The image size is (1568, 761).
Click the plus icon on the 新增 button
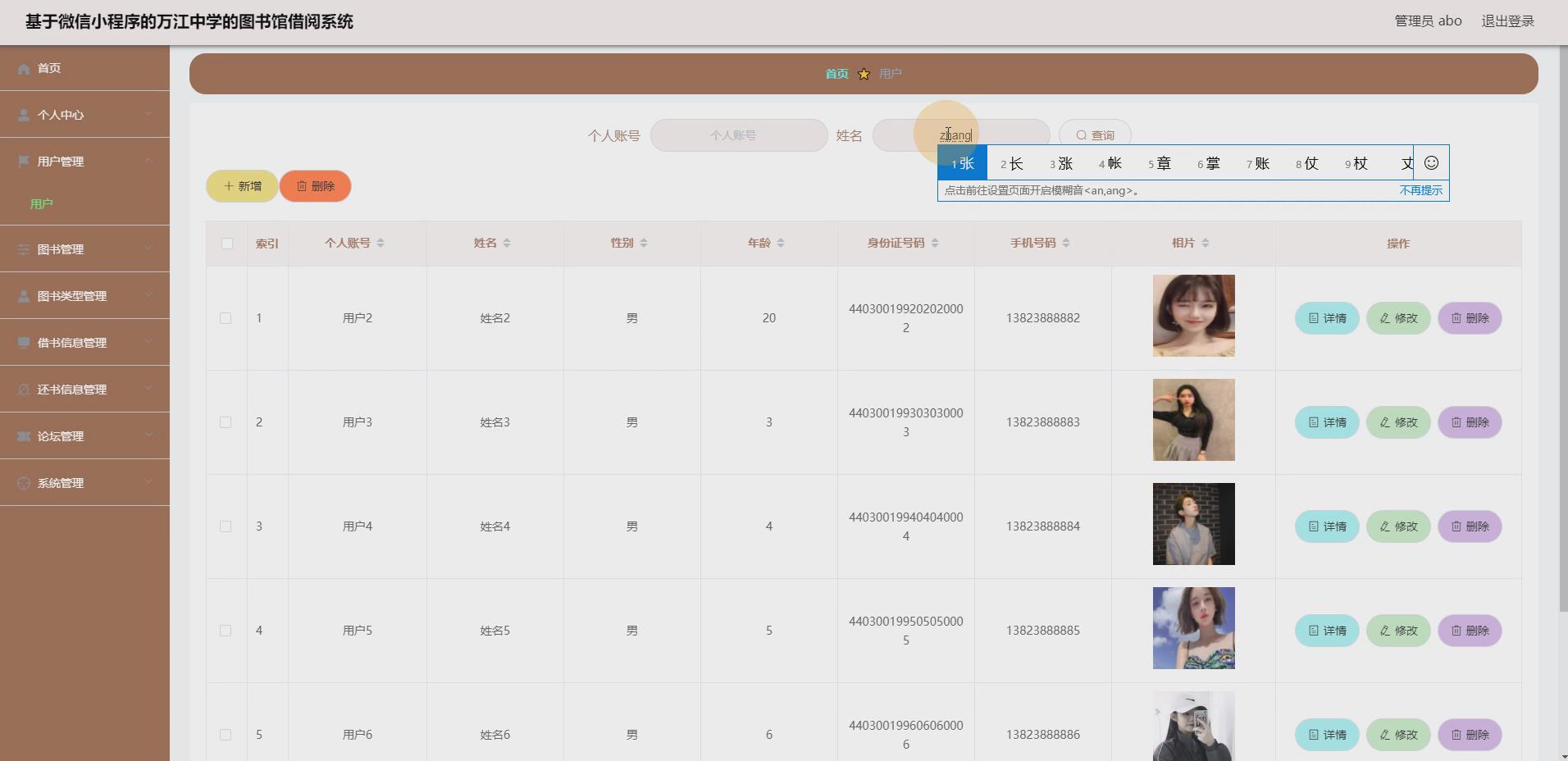(229, 186)
